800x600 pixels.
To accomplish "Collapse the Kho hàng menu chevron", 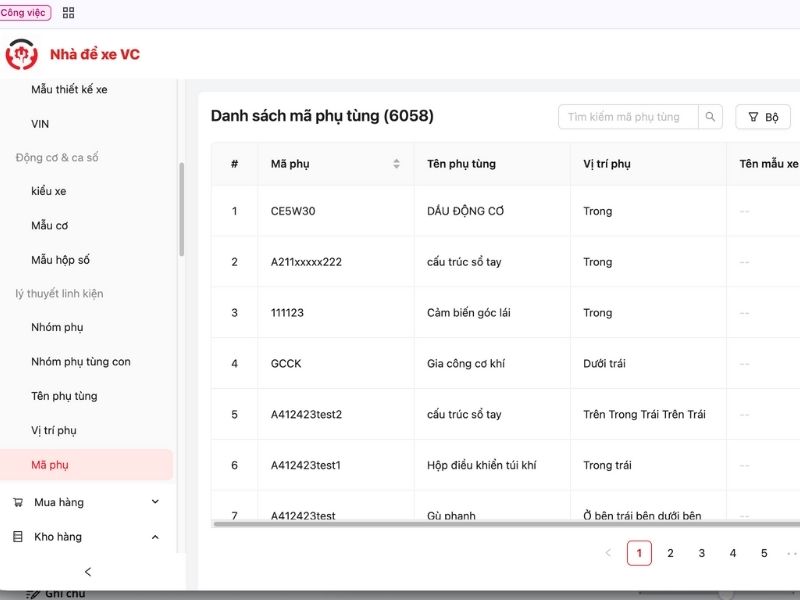I will coord(155,537).
